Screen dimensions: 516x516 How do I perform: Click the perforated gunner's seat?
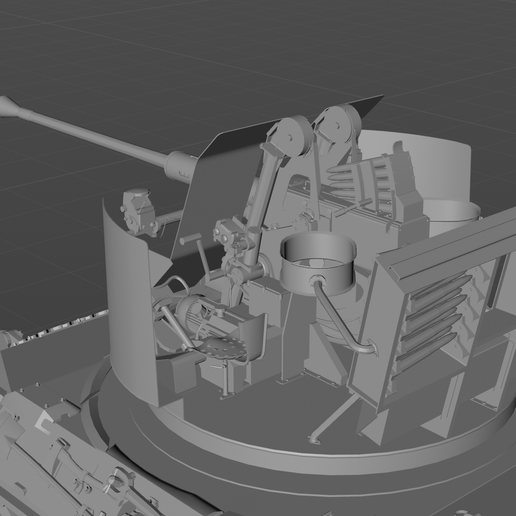click(x=217, y=348)
